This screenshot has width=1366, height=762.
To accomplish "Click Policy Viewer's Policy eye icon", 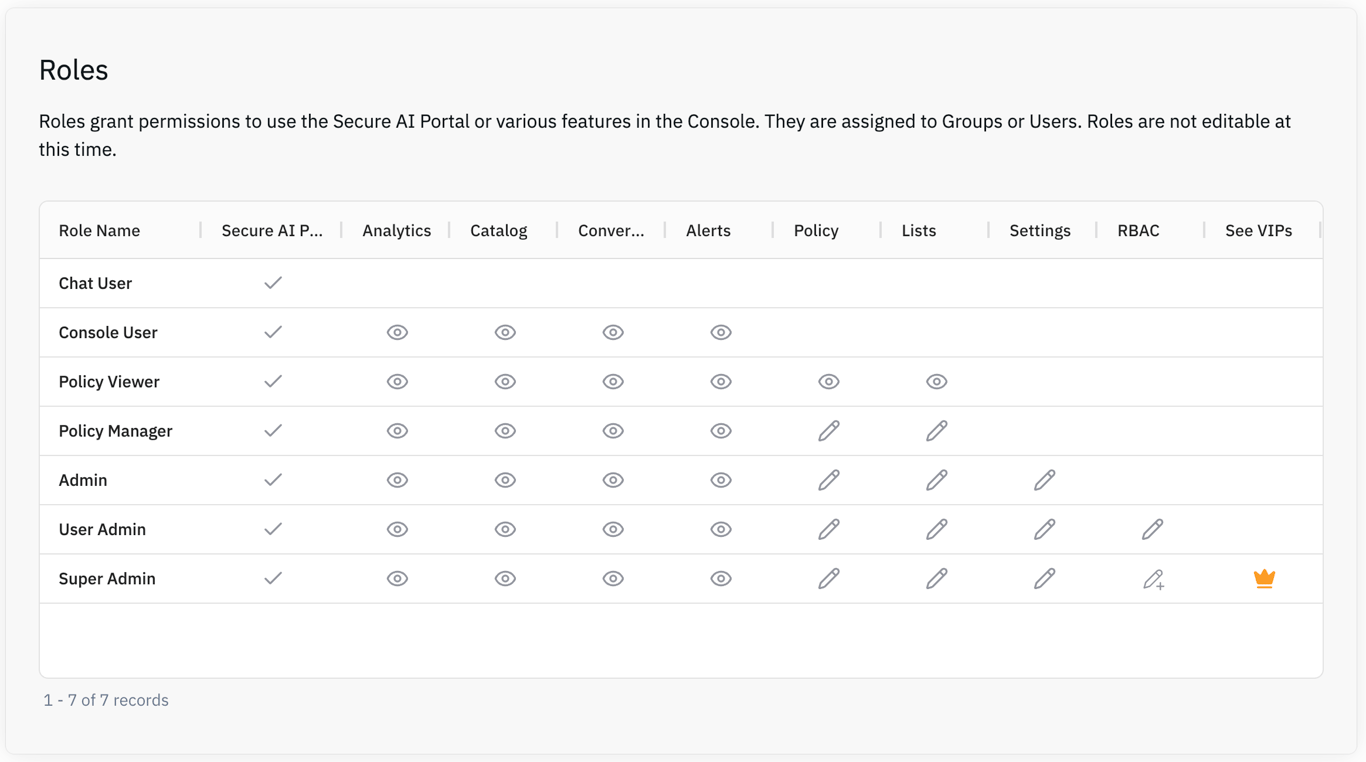I will tap(828, 382).
